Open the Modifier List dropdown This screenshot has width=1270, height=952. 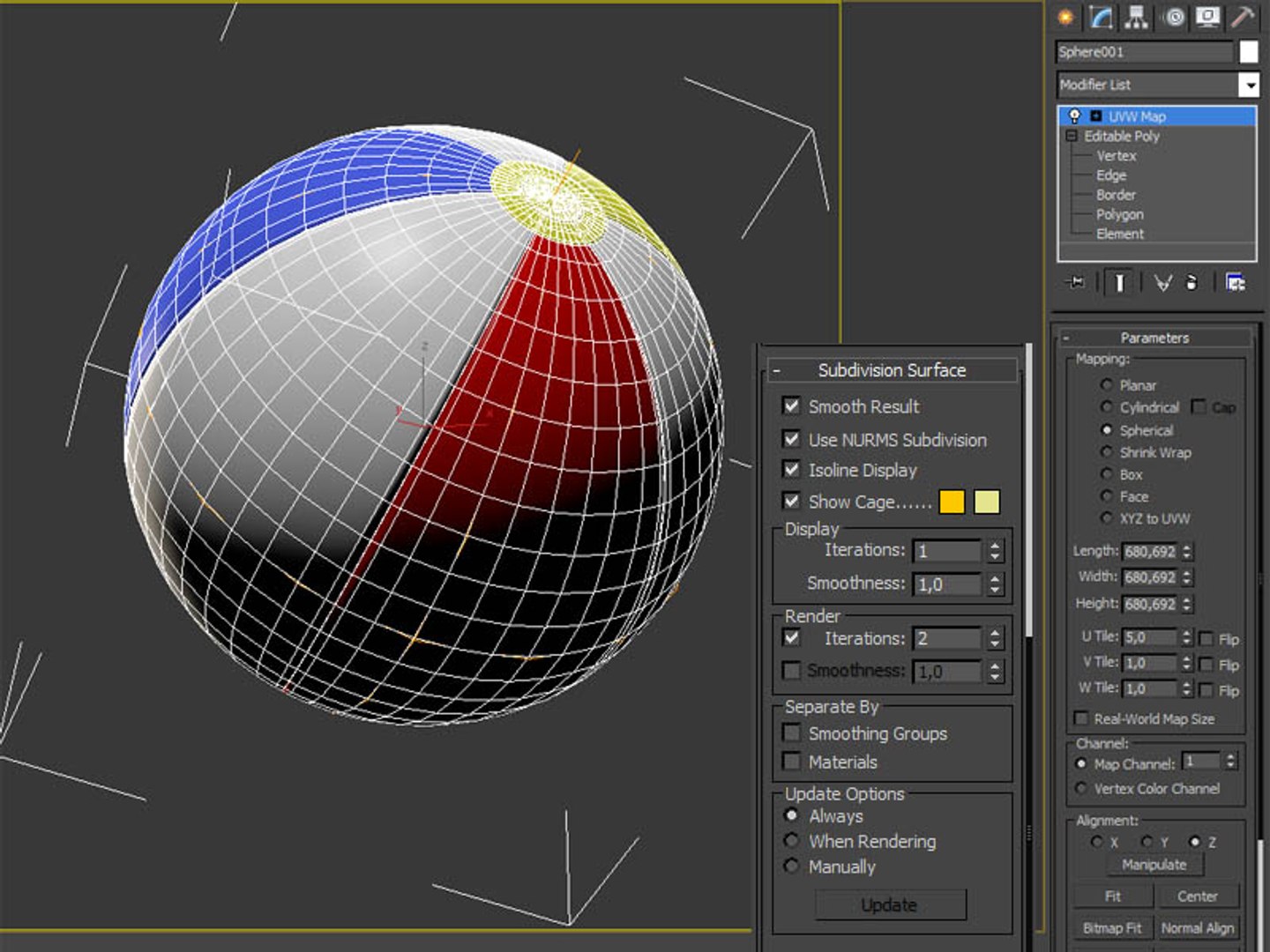(1249, 85)
